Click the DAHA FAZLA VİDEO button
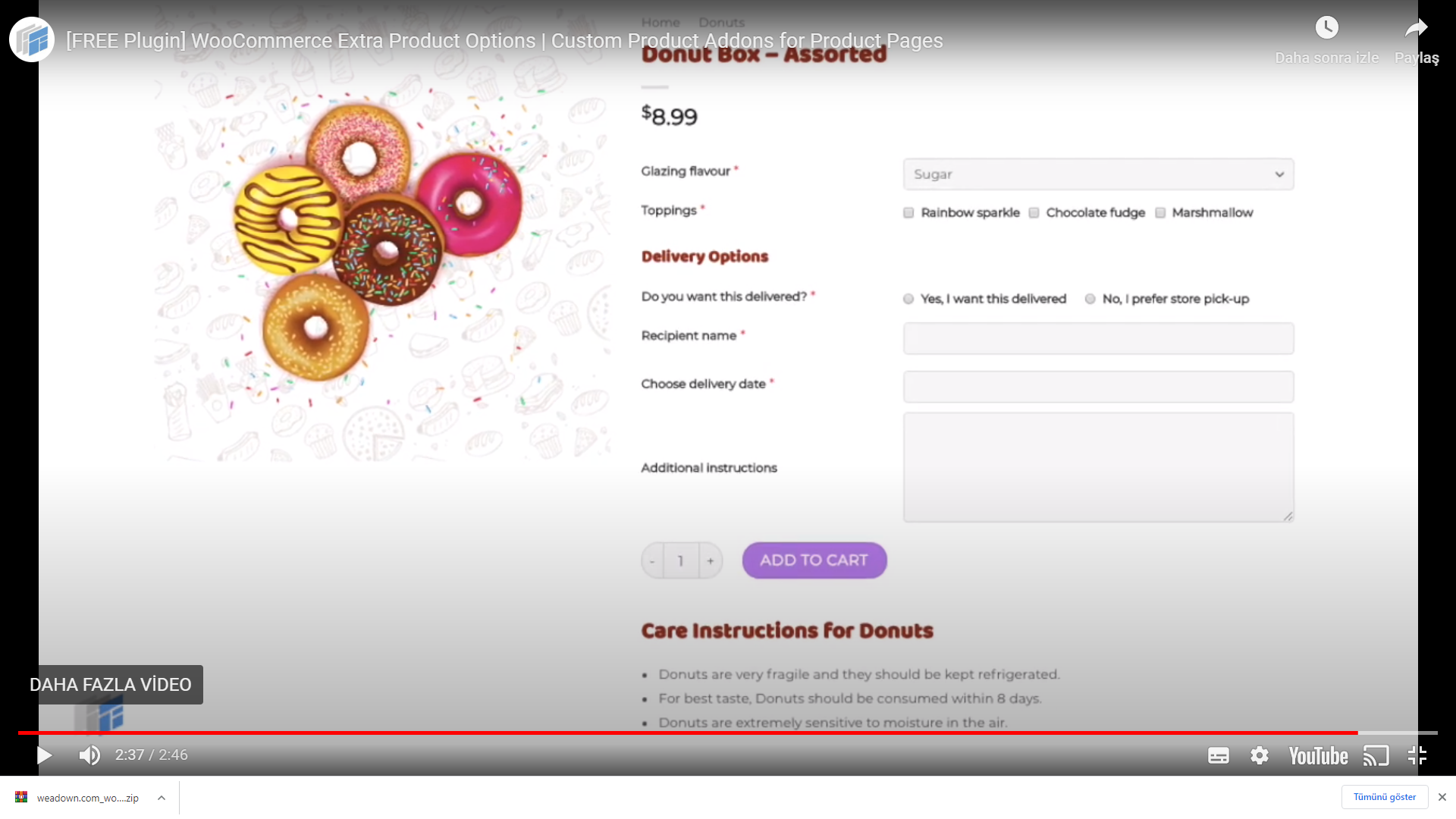This screenshot has height=819, width=1456. click(x=111, y=685)
